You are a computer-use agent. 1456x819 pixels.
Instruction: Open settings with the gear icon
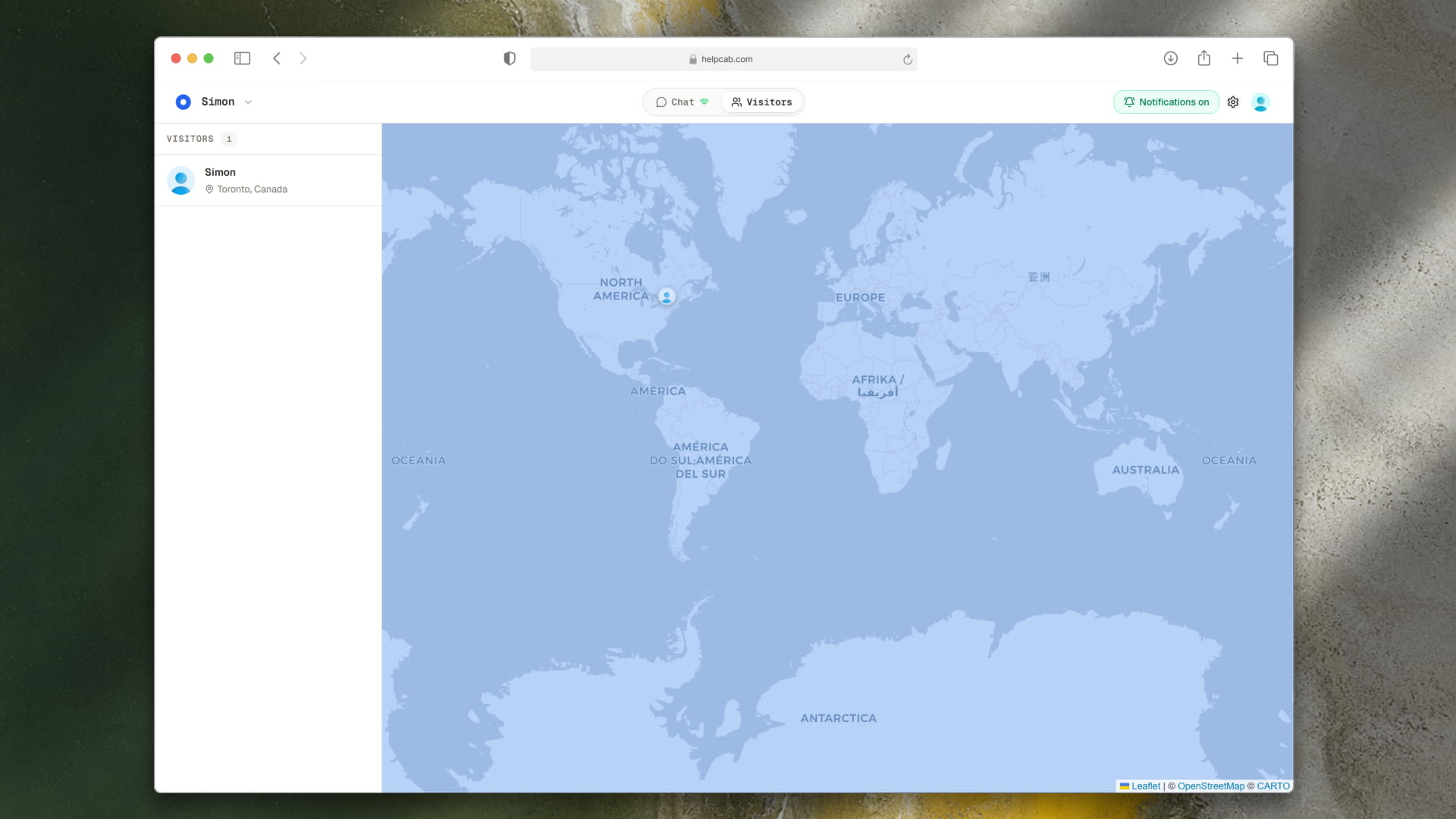(1233, 102)
